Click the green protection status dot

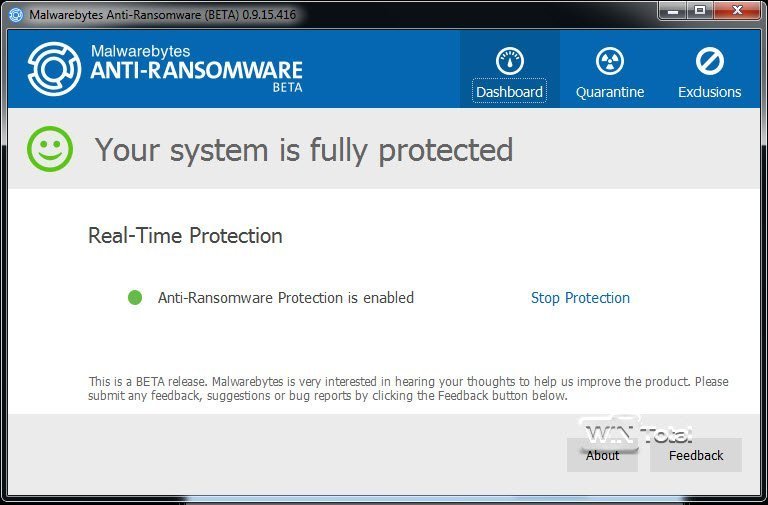[135, 297]
